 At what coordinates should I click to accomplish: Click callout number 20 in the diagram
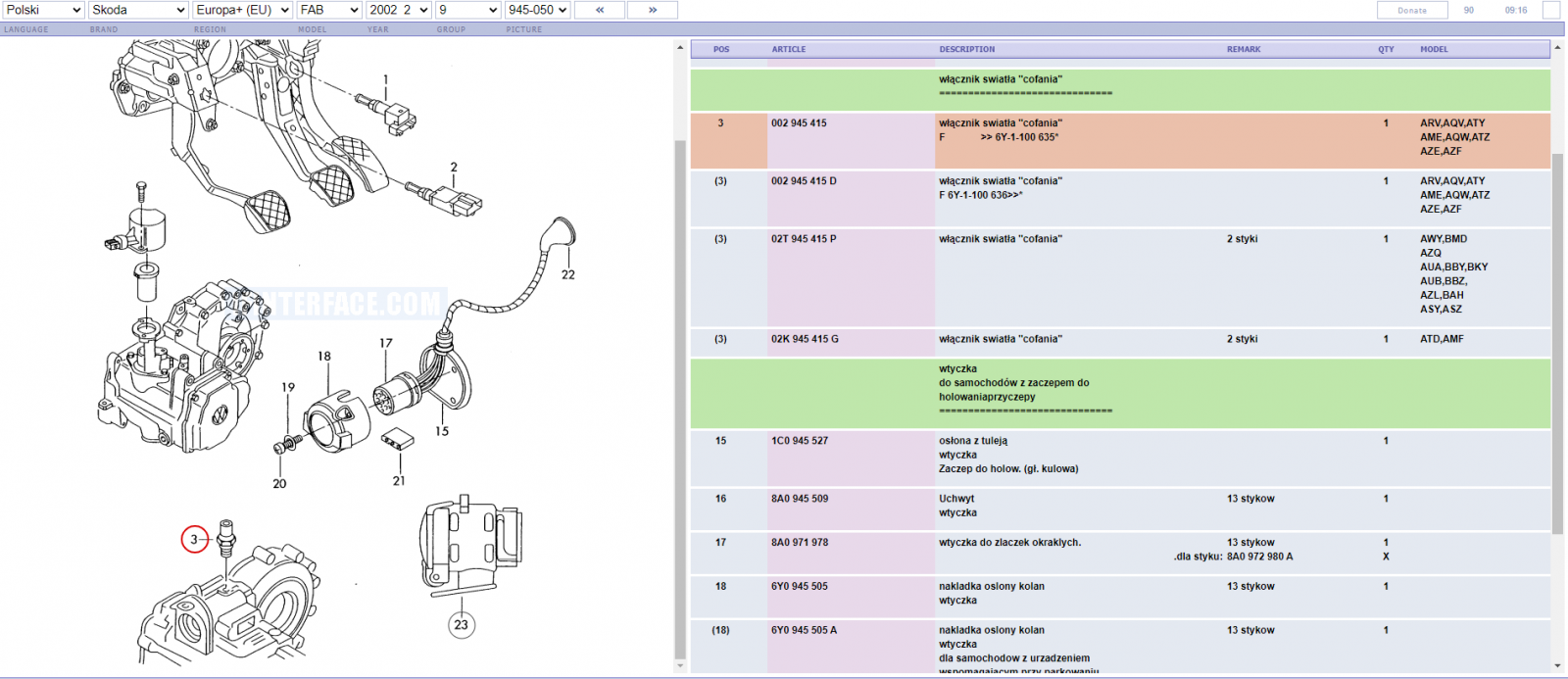(x=279, y=483)
